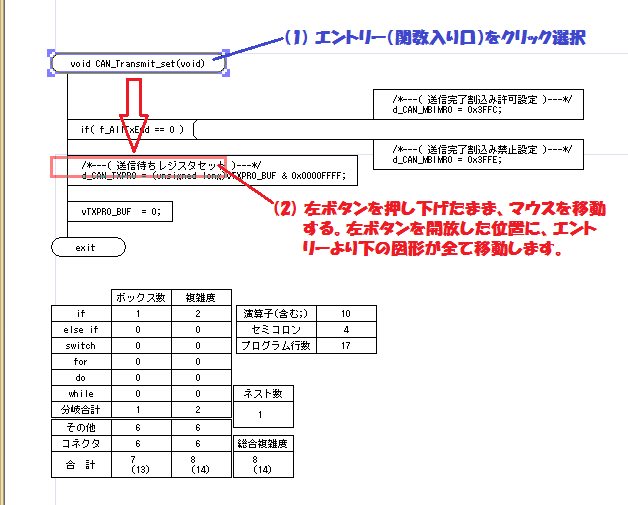Click the プログラム行数 value cell showing 17

pos(346,346)
